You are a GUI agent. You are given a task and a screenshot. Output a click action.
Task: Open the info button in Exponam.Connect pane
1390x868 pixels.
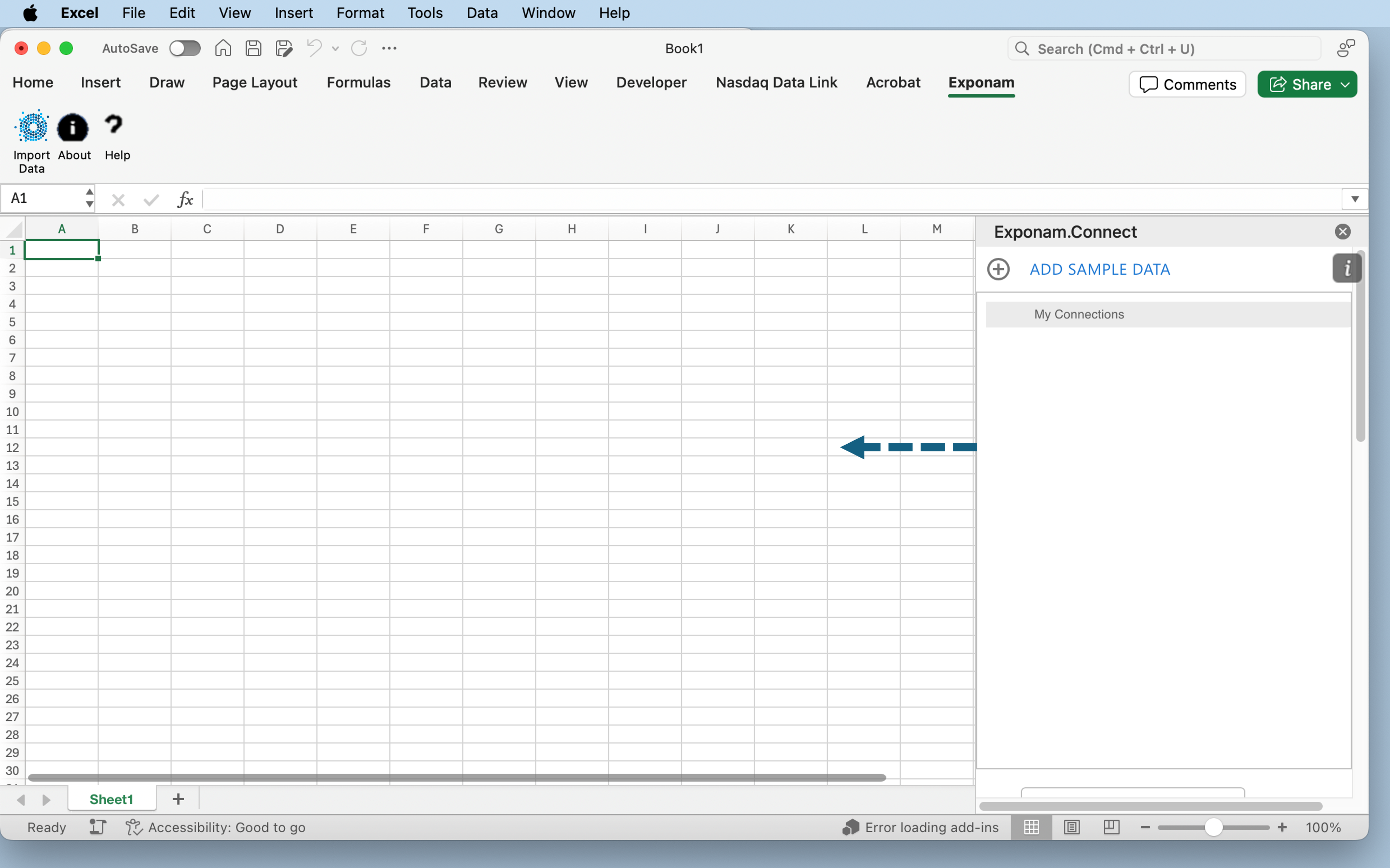click(1346, 268)
